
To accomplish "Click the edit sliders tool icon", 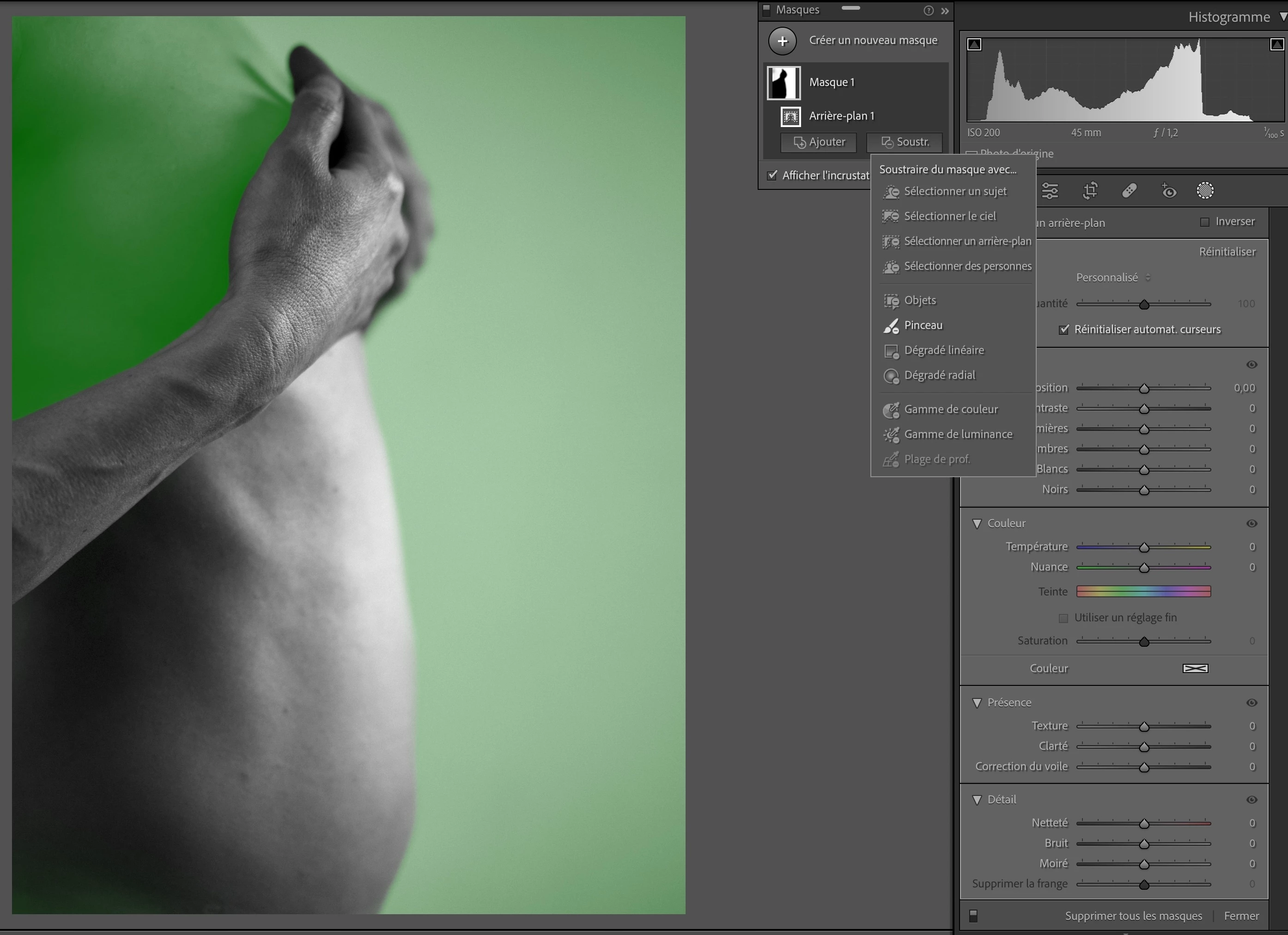I will (x=1050, y=191).
